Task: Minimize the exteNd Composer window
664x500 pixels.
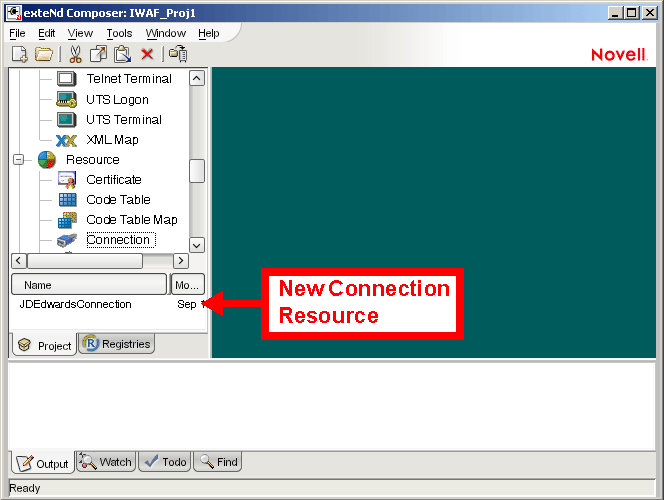Action: (616, 13)
